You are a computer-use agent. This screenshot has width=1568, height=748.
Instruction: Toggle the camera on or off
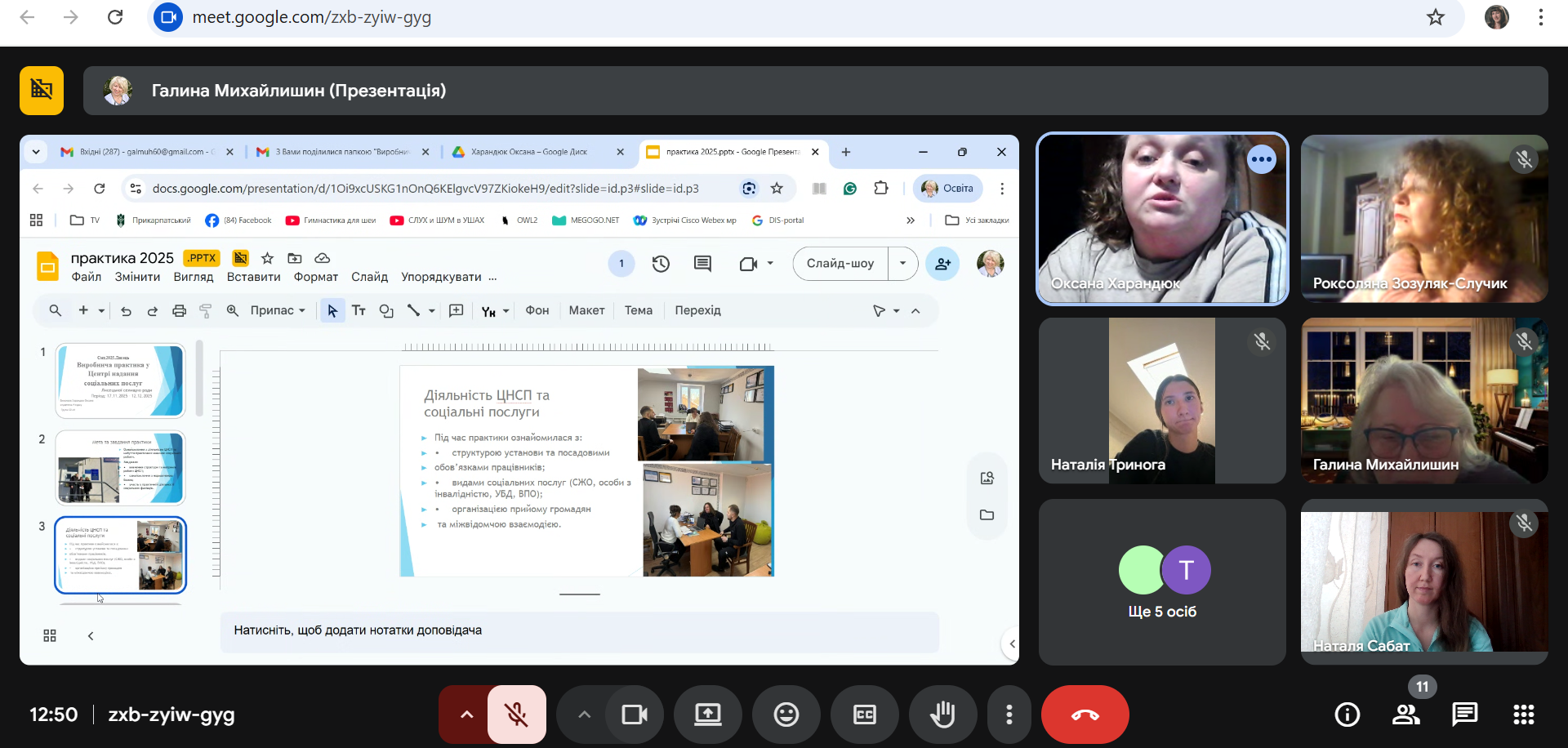634,715
